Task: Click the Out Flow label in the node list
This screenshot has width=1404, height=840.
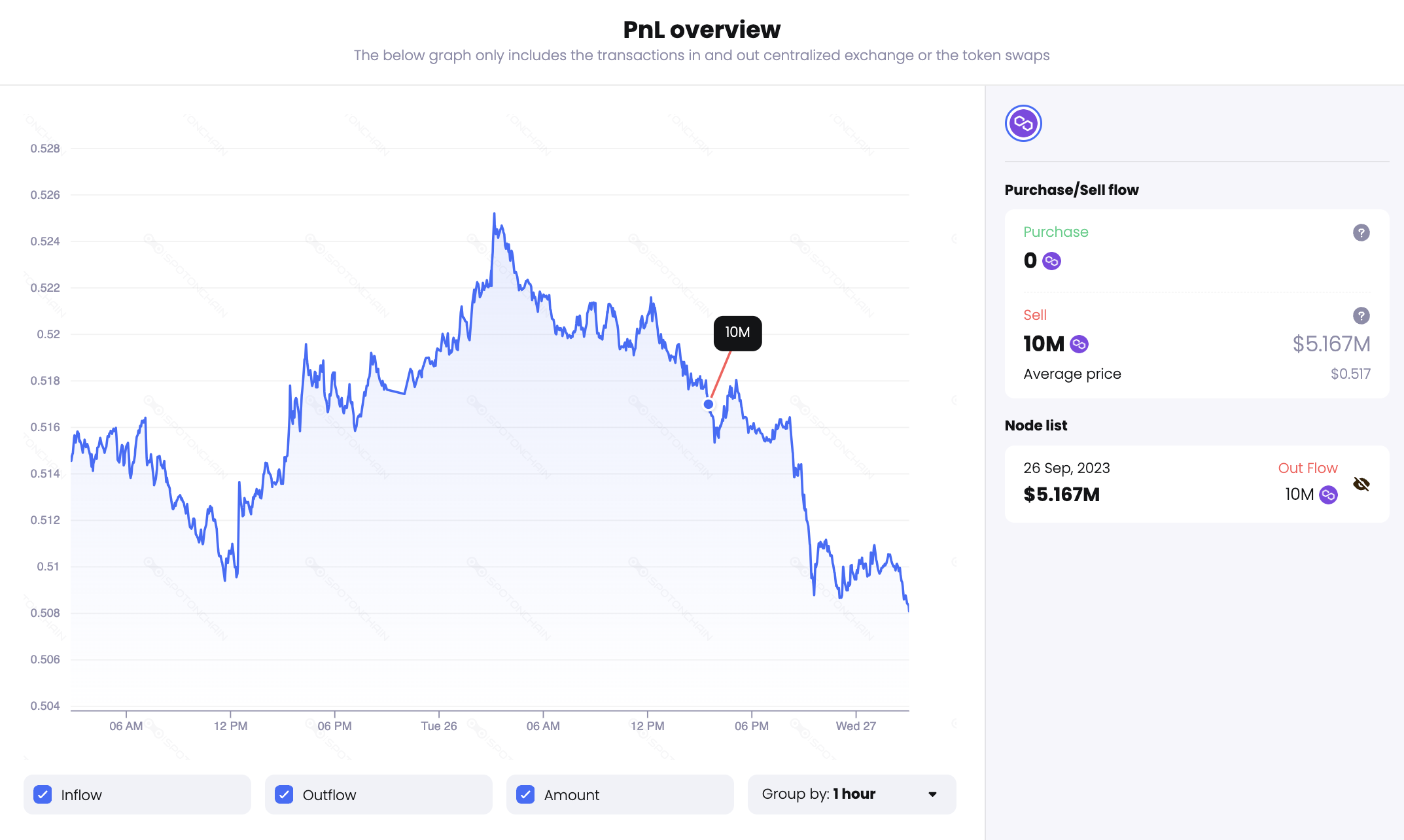Action: click(x=1307, y=468)
